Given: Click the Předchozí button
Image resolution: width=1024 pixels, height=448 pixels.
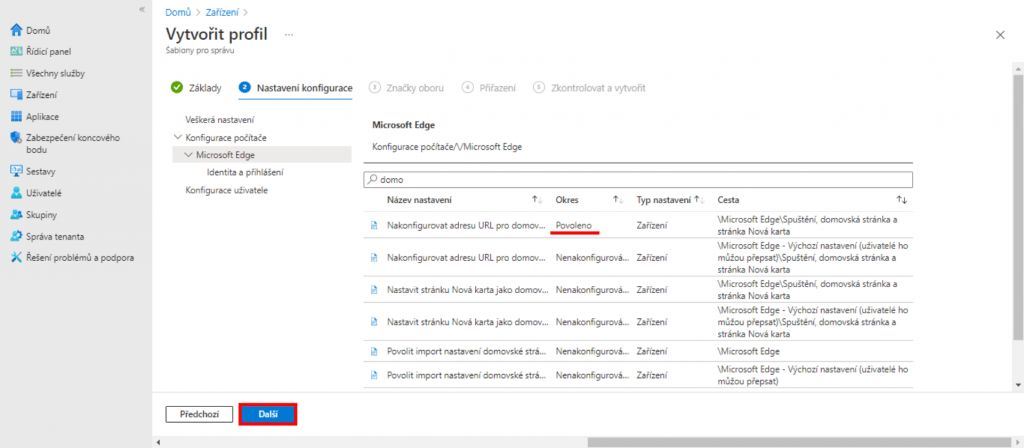Looking at the screenshot, I should point(199,414).
